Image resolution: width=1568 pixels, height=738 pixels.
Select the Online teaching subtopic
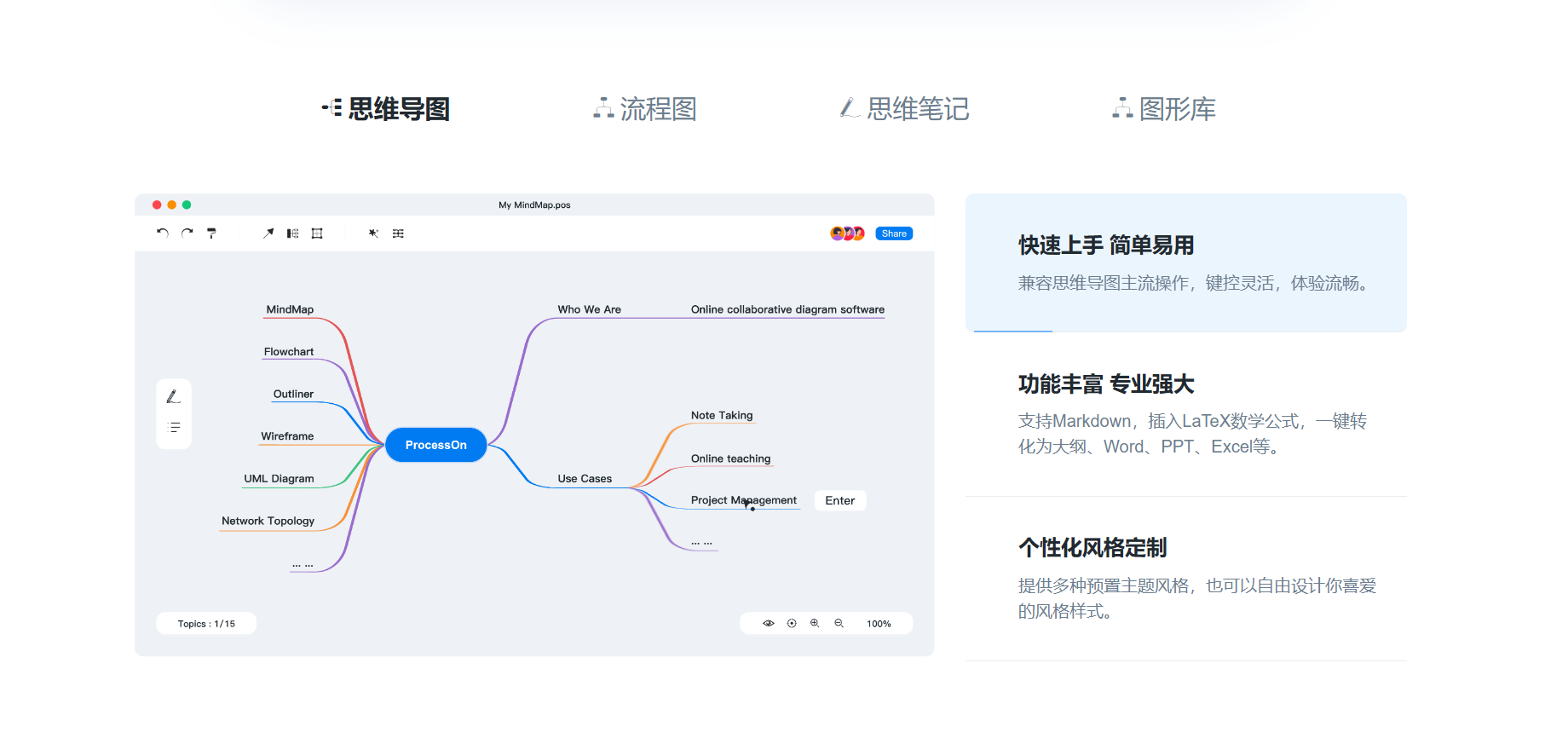730,458
